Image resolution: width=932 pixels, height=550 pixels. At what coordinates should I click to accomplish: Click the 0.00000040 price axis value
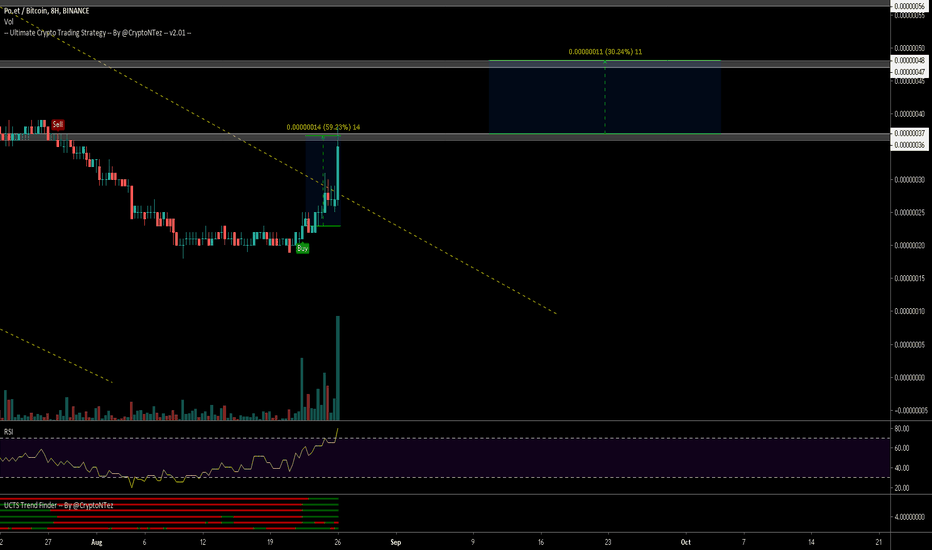[909, 114]
